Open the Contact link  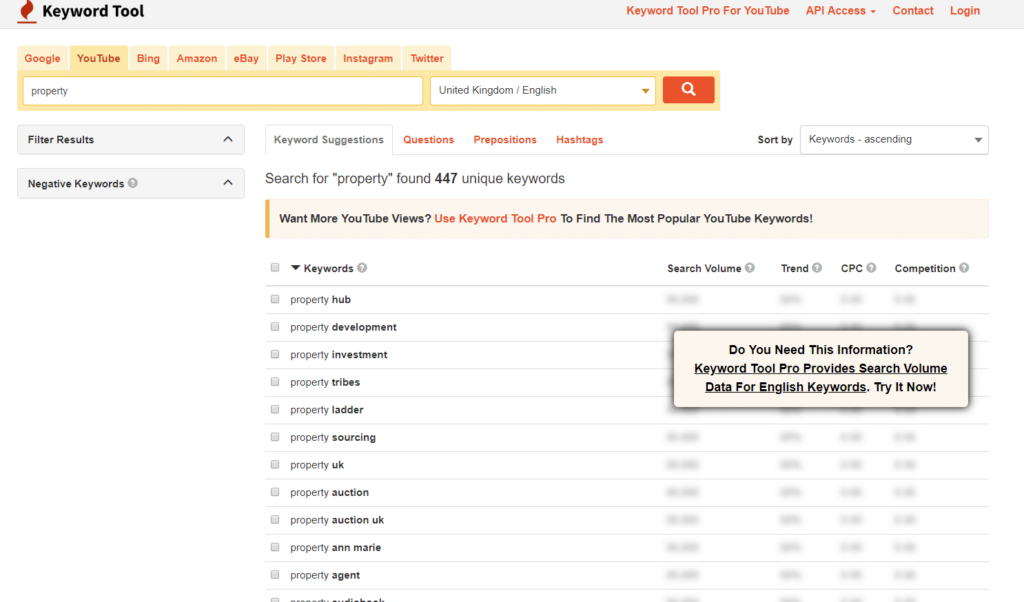click(x=913, y=10)
